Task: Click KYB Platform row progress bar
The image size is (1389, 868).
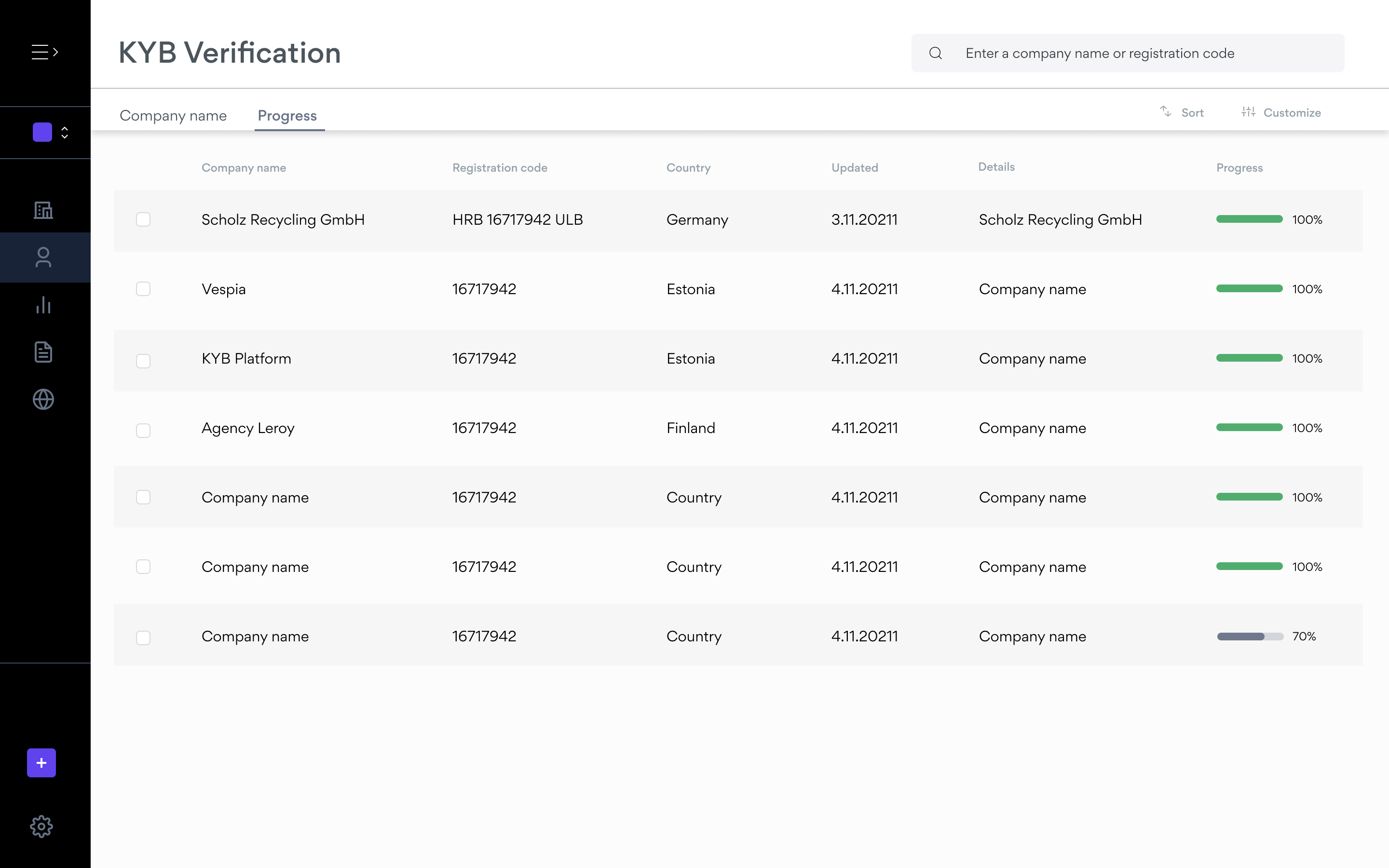Action: coord(1249,358)
